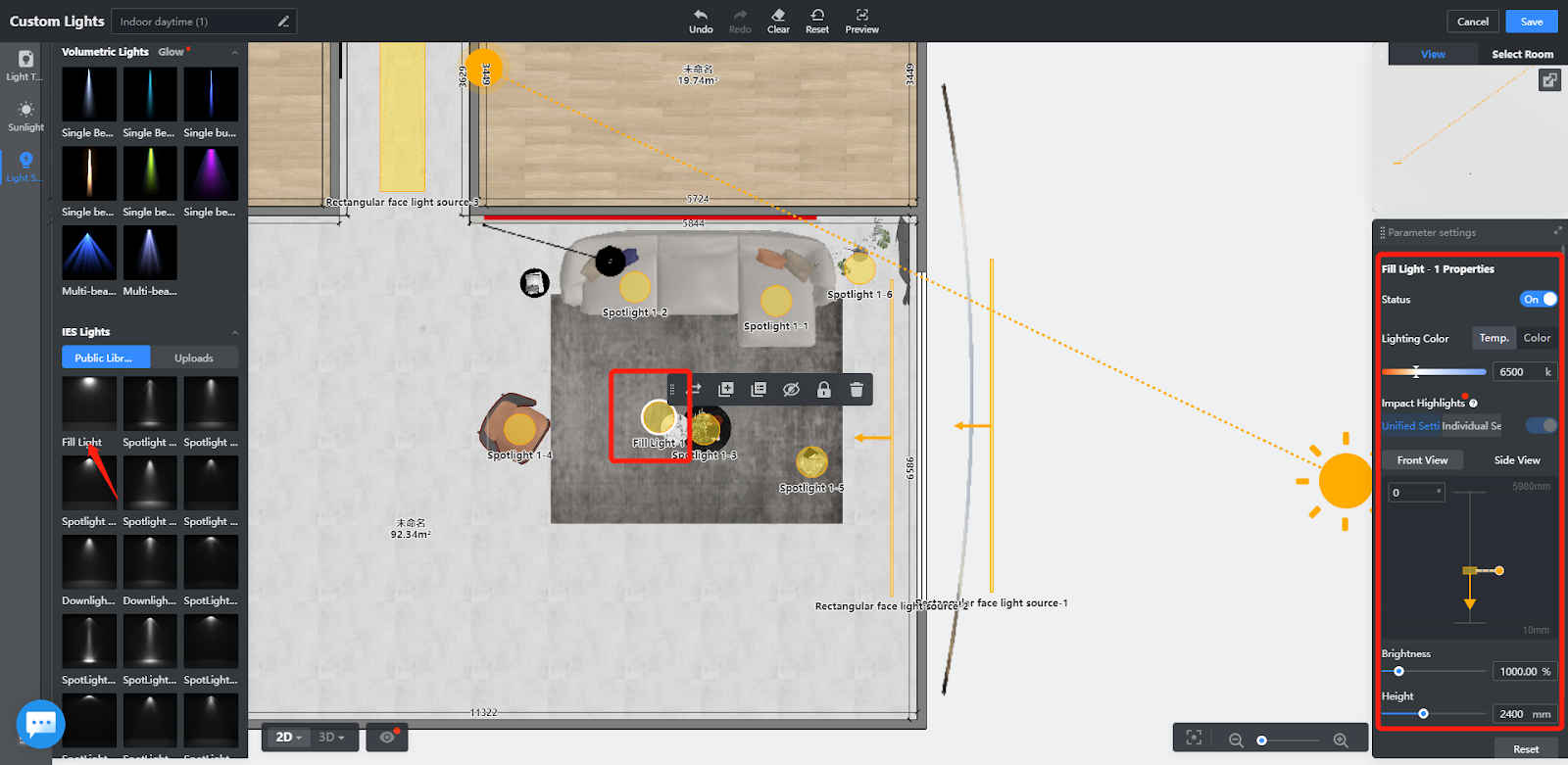Click the canvas zoom slider
Screen dimensions: 1568x765
(1289, 741)
